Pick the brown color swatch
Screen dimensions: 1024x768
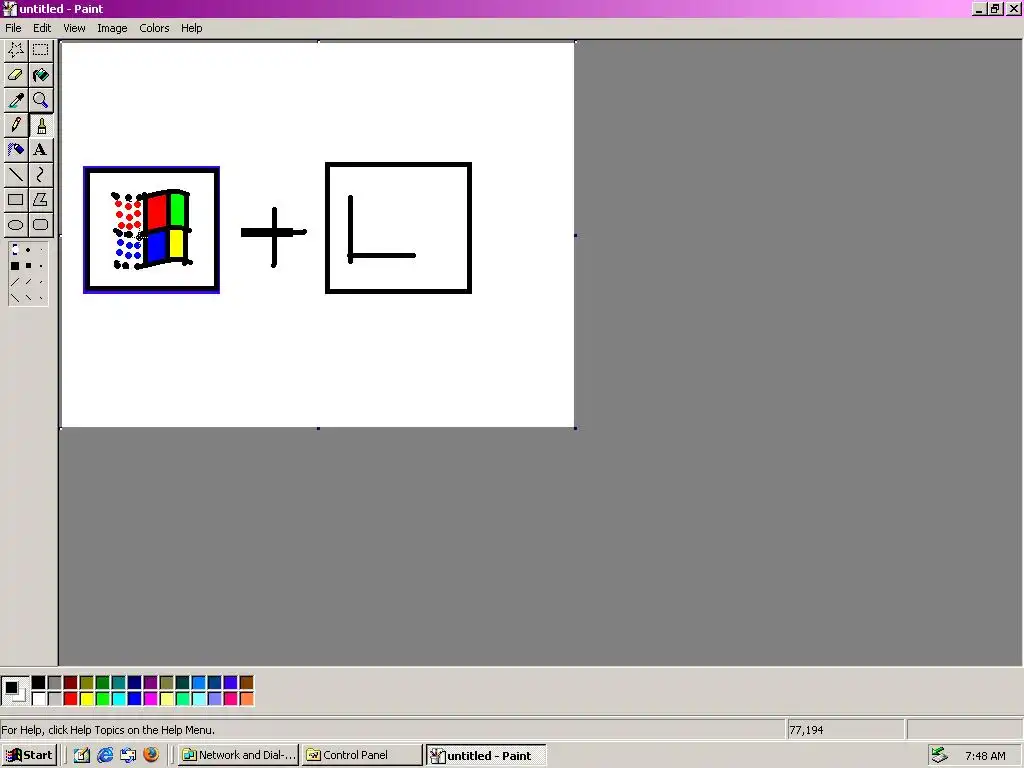[x=246, y=682]
